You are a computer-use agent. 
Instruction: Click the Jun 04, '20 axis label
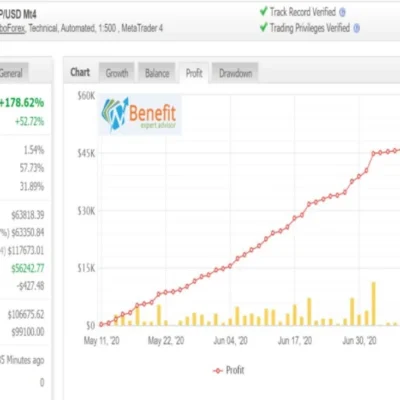pyautogui.click(x=230, y=341)
